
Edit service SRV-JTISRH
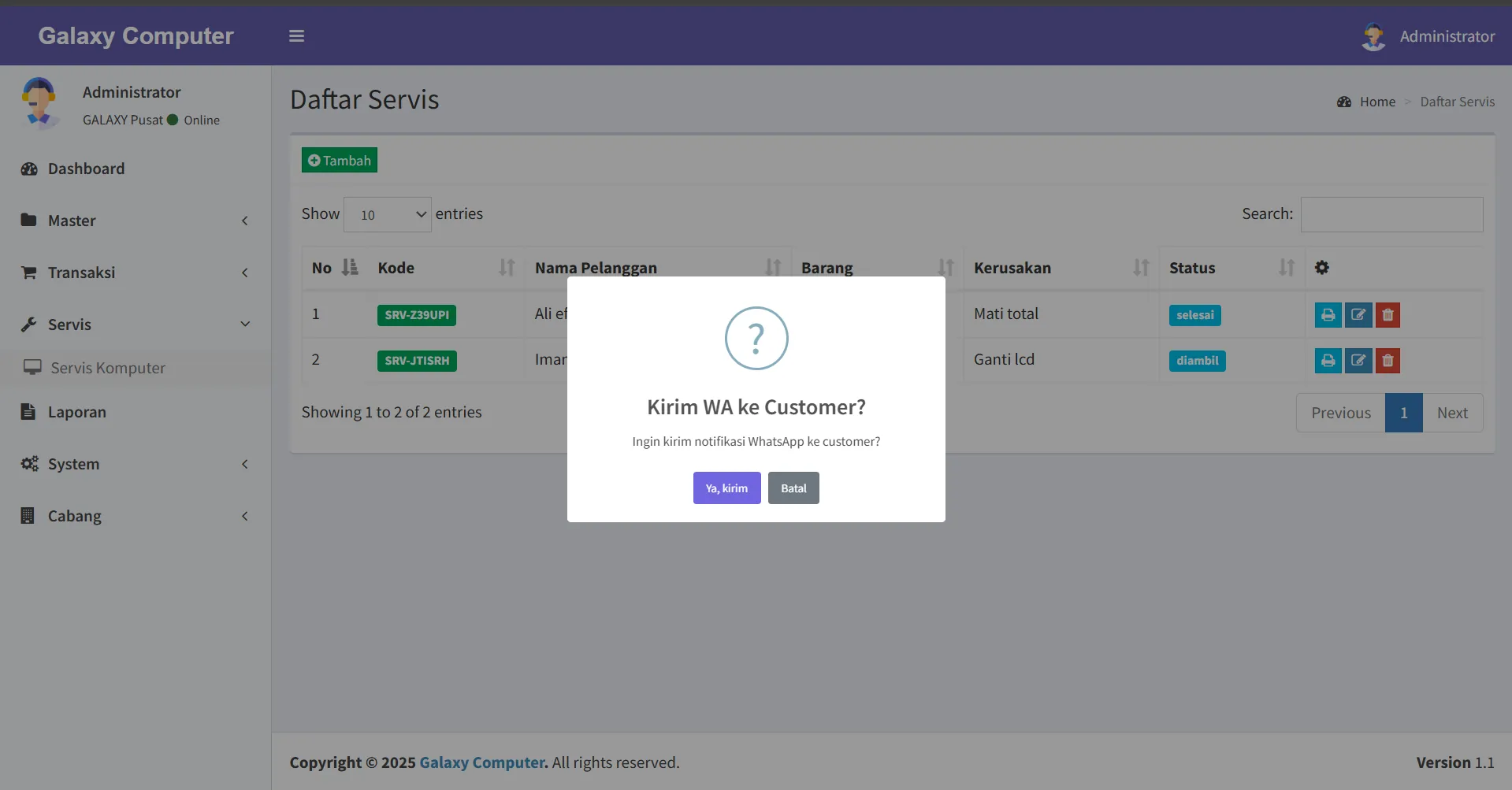point(1358,361)
